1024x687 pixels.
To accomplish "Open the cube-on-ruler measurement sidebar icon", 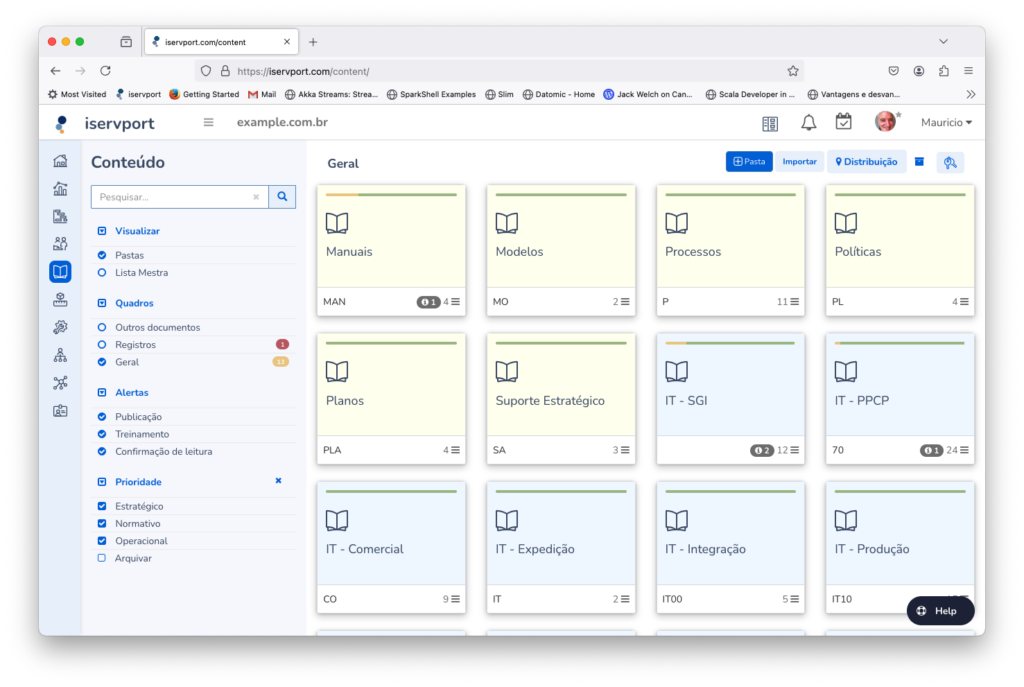I will pyautogui.click(x=60, y=300).
